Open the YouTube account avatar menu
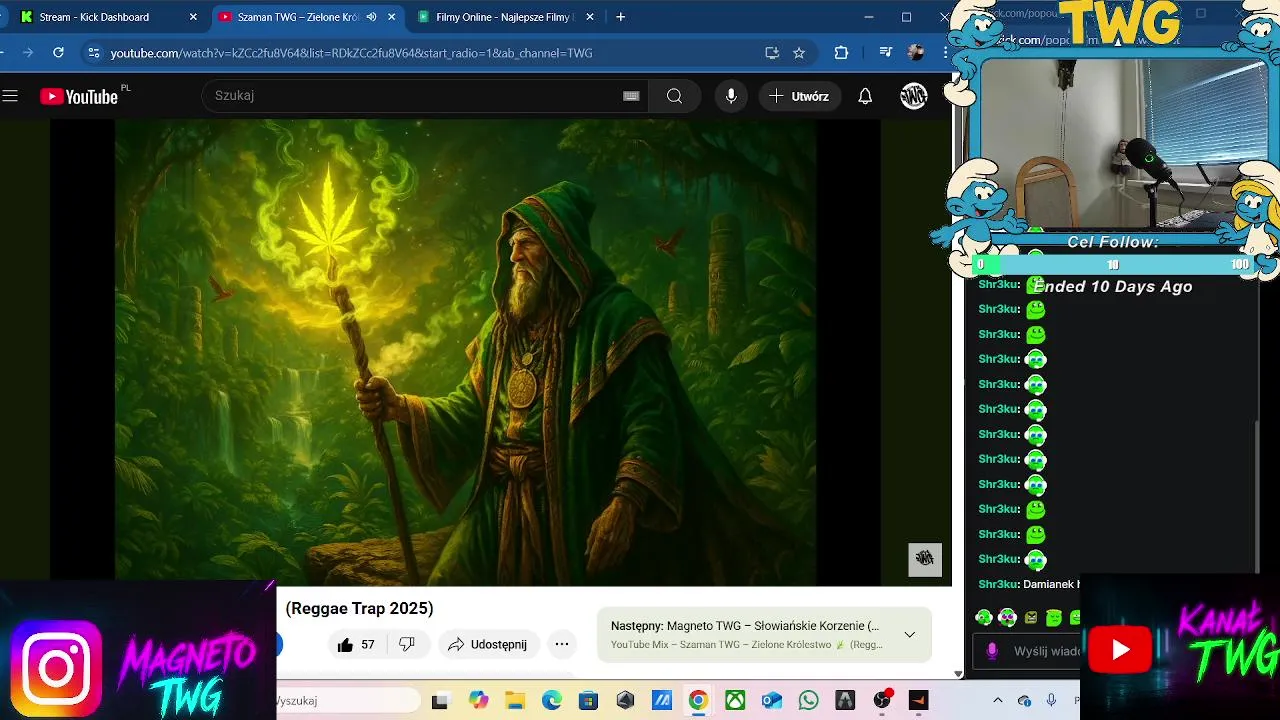Image resolution: width=1280 pixels, height=720 pixels. click(914, 96)
